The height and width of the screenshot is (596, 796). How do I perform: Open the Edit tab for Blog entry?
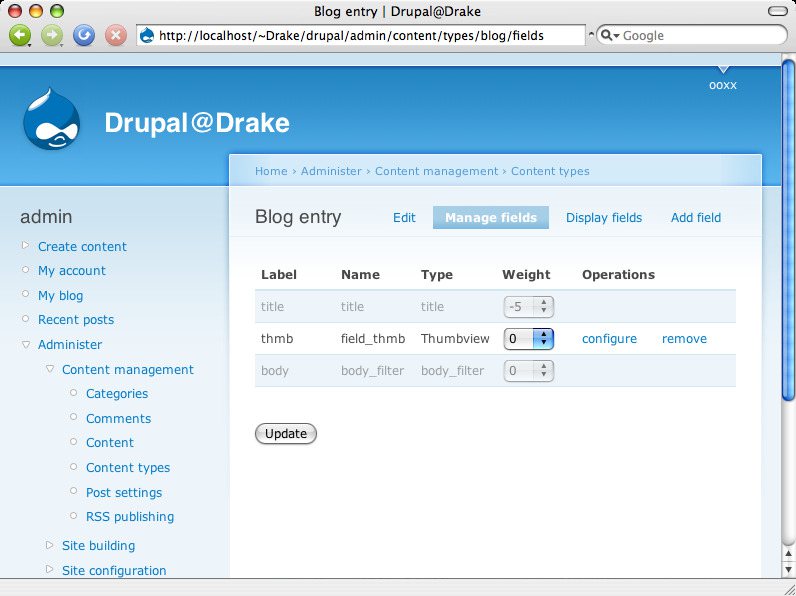pyautogui.click(x=404, y=218)
